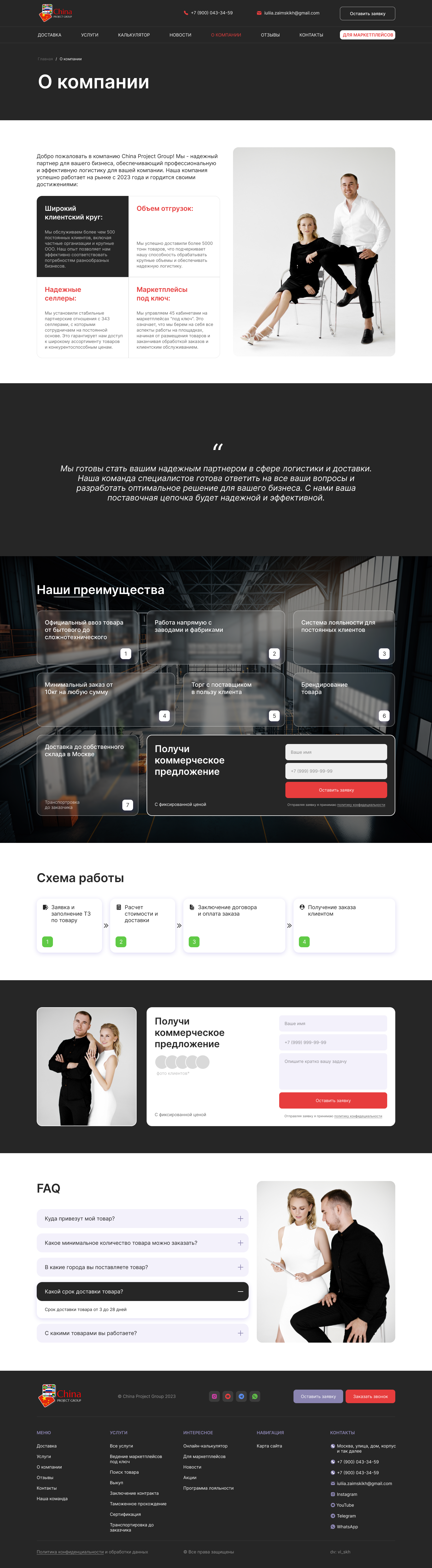The height and width of the screenshot is (1568, 432).
Task: Focus 'Ваше имя' field in the dark form
Action: (x=336, y=752)
